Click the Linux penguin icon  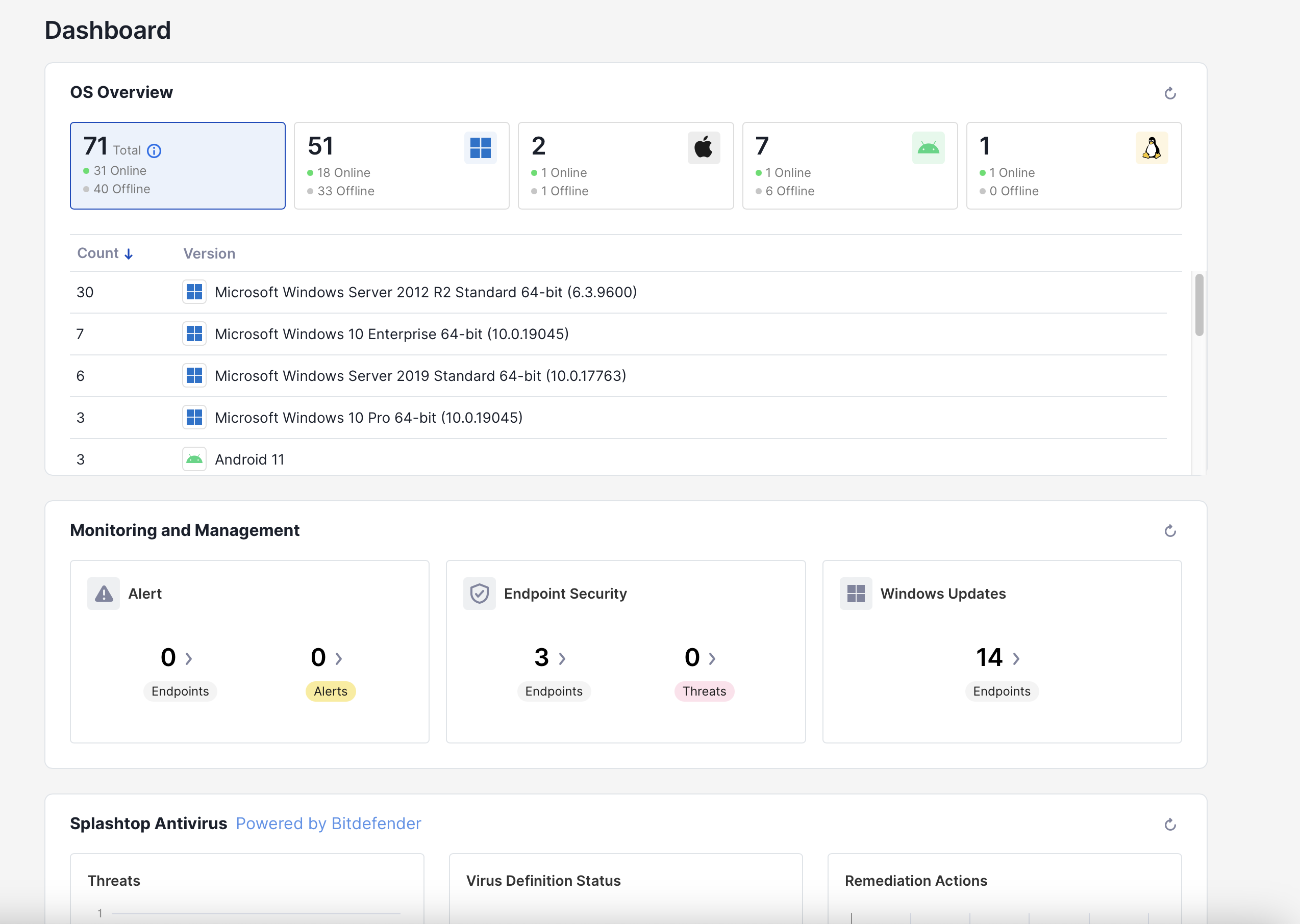pyautogui.click(x=1152, y=147)
